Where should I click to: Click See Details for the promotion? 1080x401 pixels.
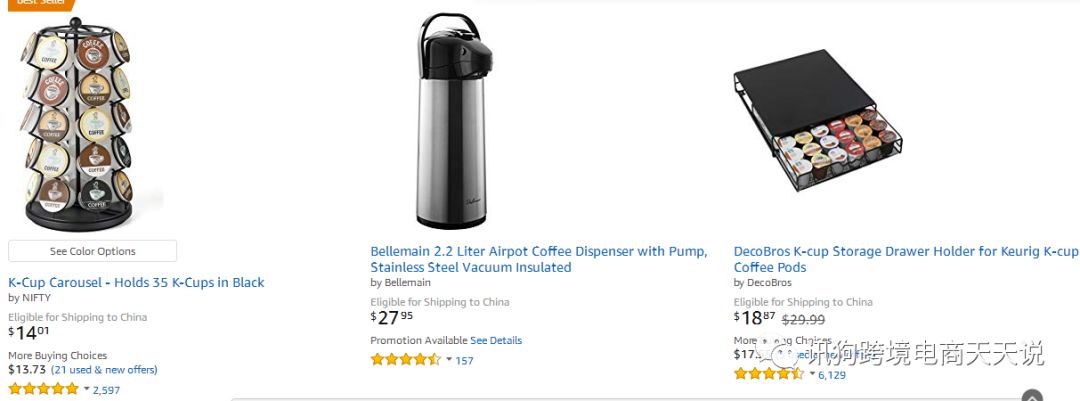(496, 340)
